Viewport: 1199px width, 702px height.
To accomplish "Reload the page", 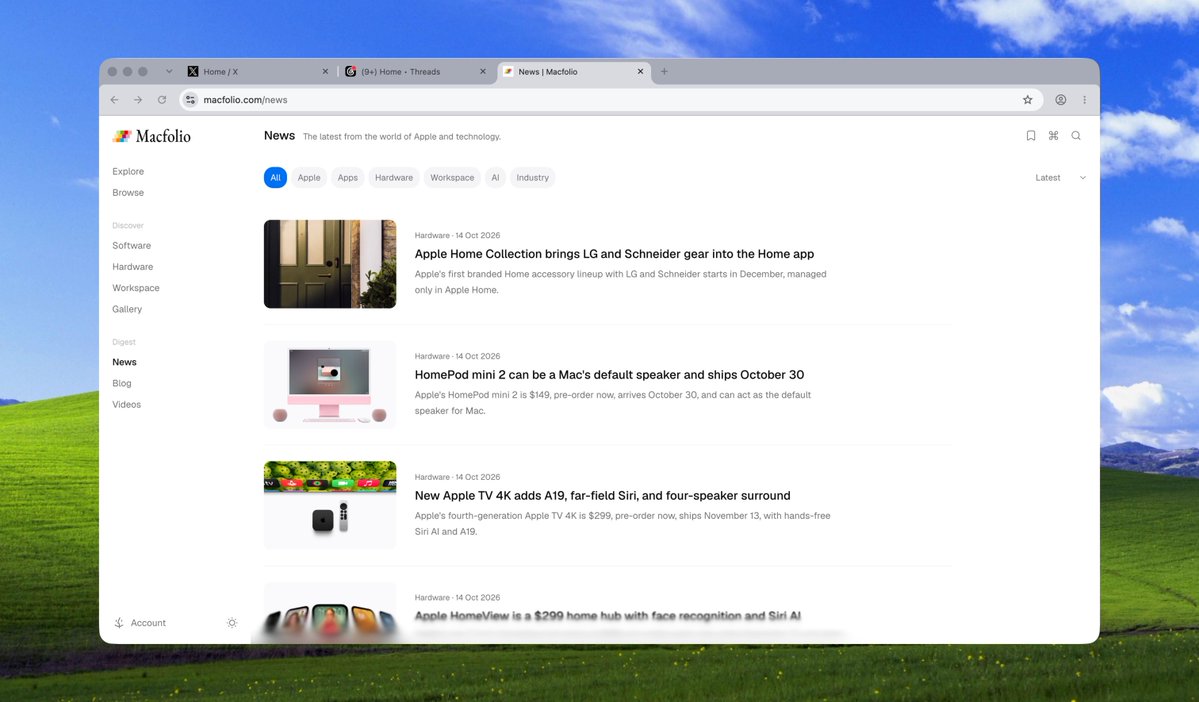I will (162, 99).
